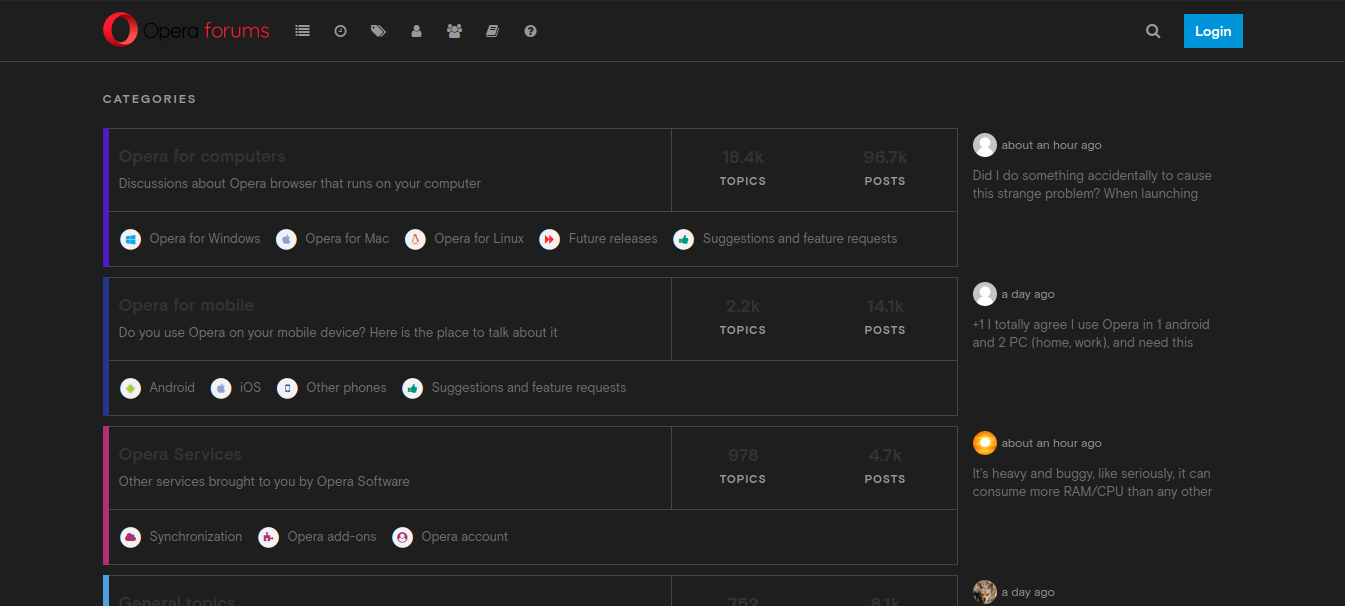Click the mobile Suggestions thumbs-up icon
The width and height of the screenshot is (1345, 606).
point(412,388)
